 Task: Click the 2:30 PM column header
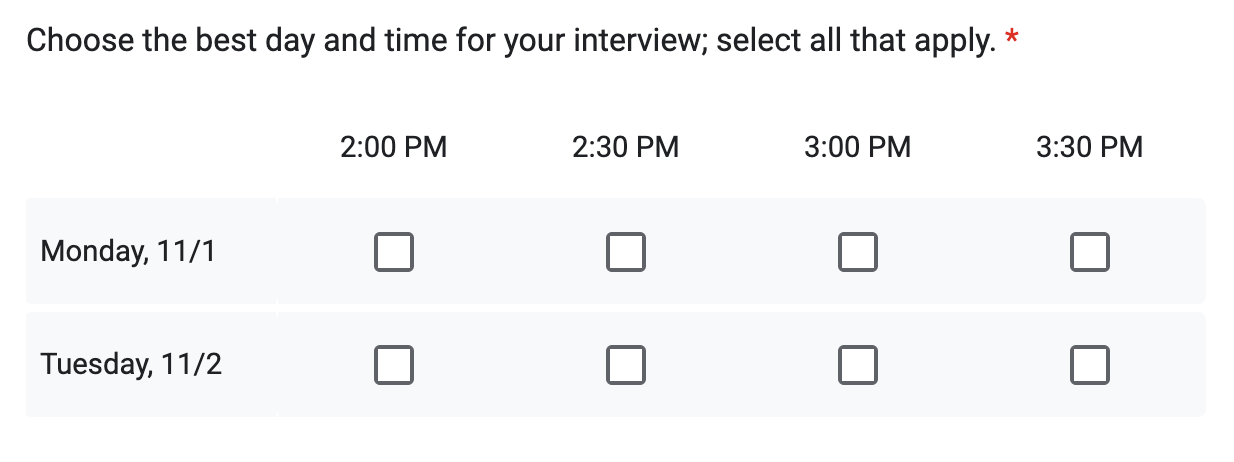(x=626, y=148)
